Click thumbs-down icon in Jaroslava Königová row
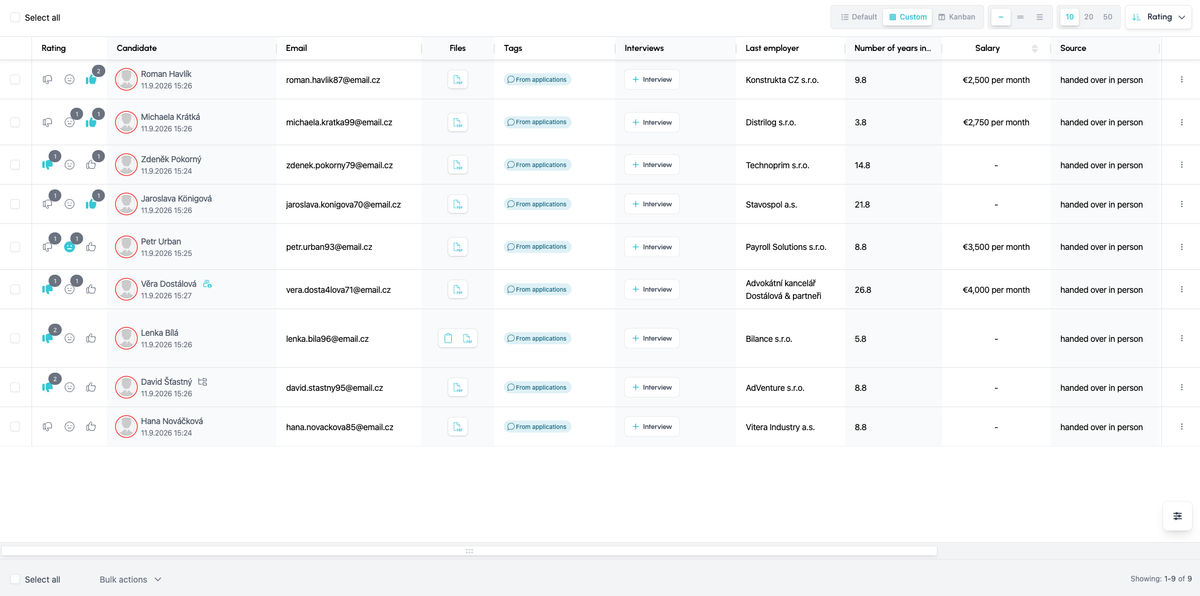The height and width of the screenshot is (596, 1200). click(47, 204)
